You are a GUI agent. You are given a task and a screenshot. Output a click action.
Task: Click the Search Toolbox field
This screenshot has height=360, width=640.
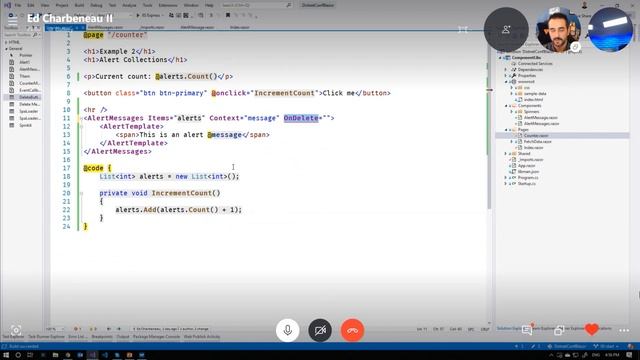[20, 35]
